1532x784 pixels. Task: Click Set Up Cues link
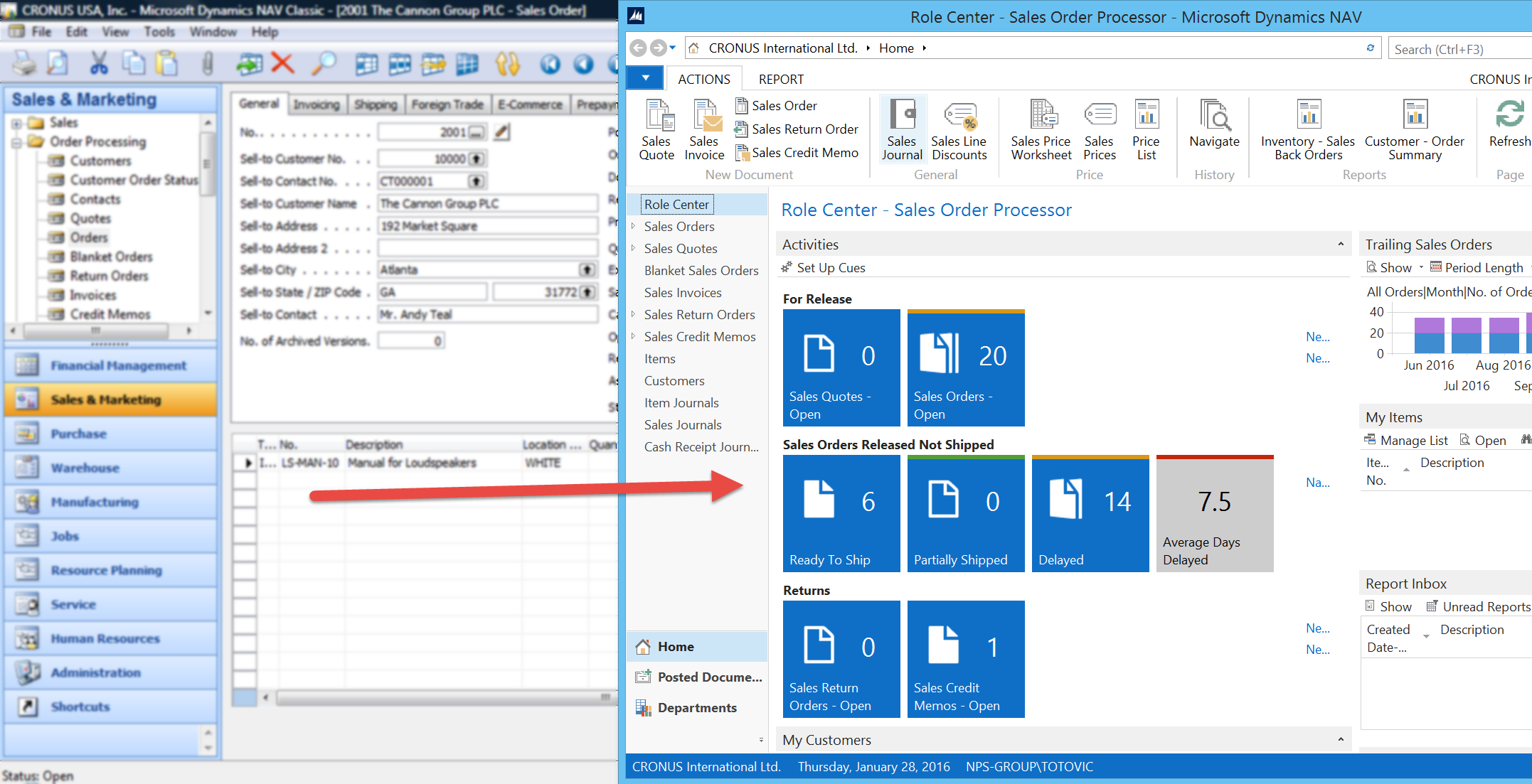coord(830,267)
